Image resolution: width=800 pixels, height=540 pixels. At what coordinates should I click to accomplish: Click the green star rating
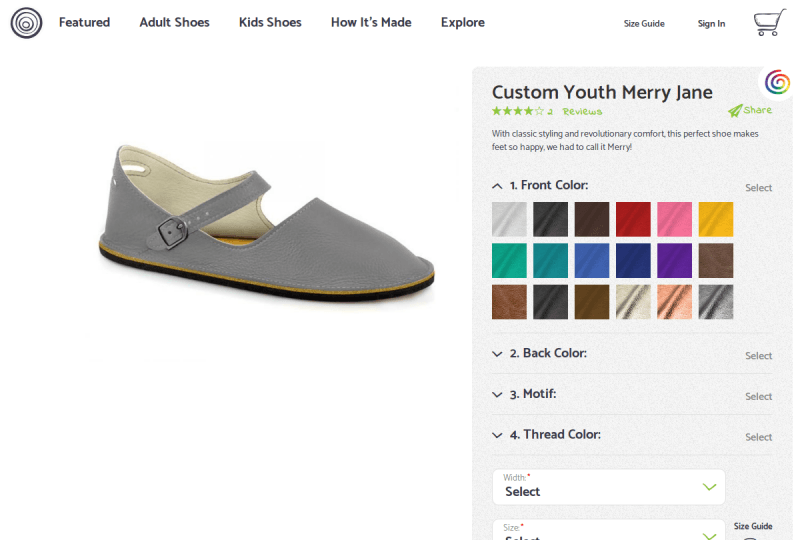pyautogui.click(x=518, y=111)
